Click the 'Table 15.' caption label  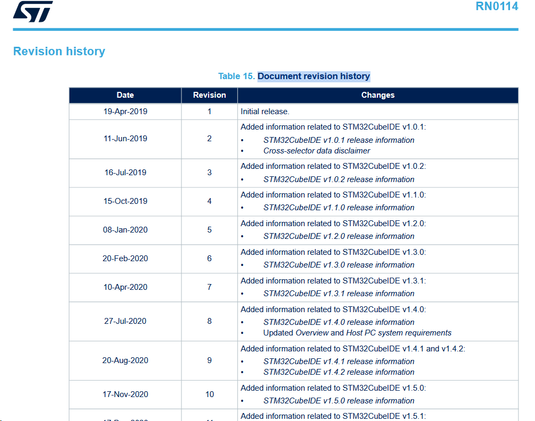(236, 76)
